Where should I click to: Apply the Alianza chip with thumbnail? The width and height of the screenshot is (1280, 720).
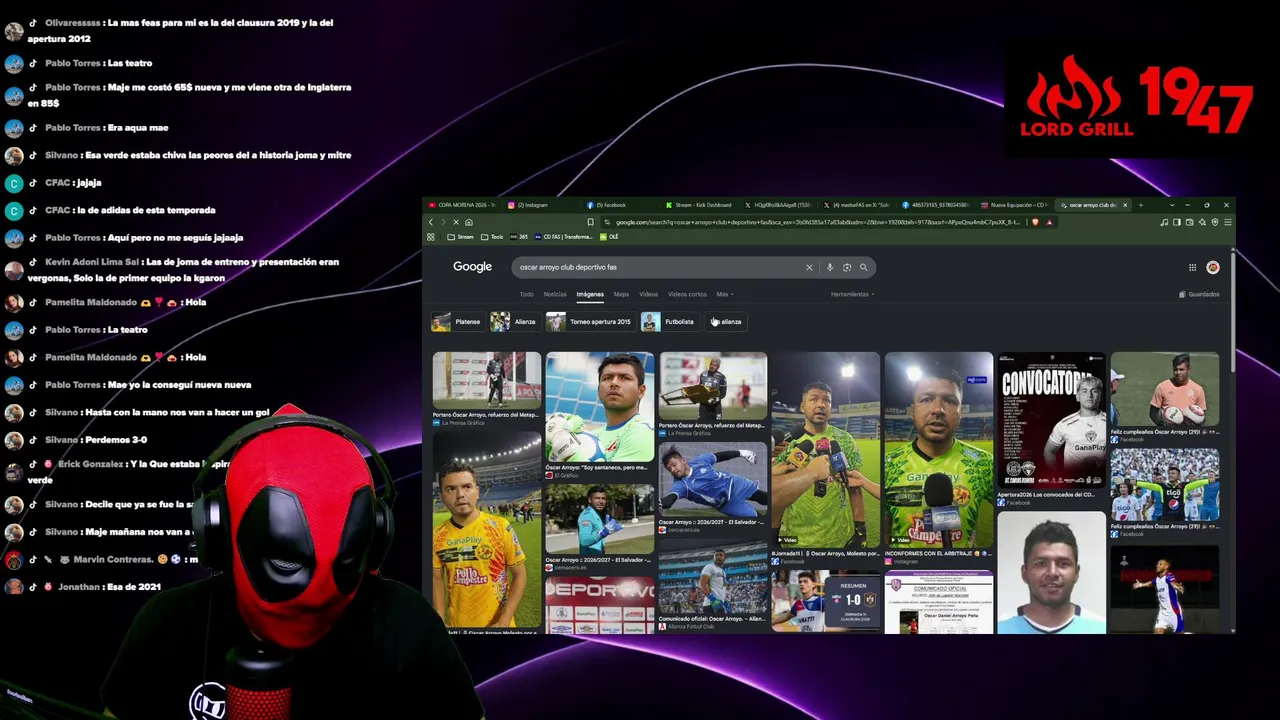point(514,322)
